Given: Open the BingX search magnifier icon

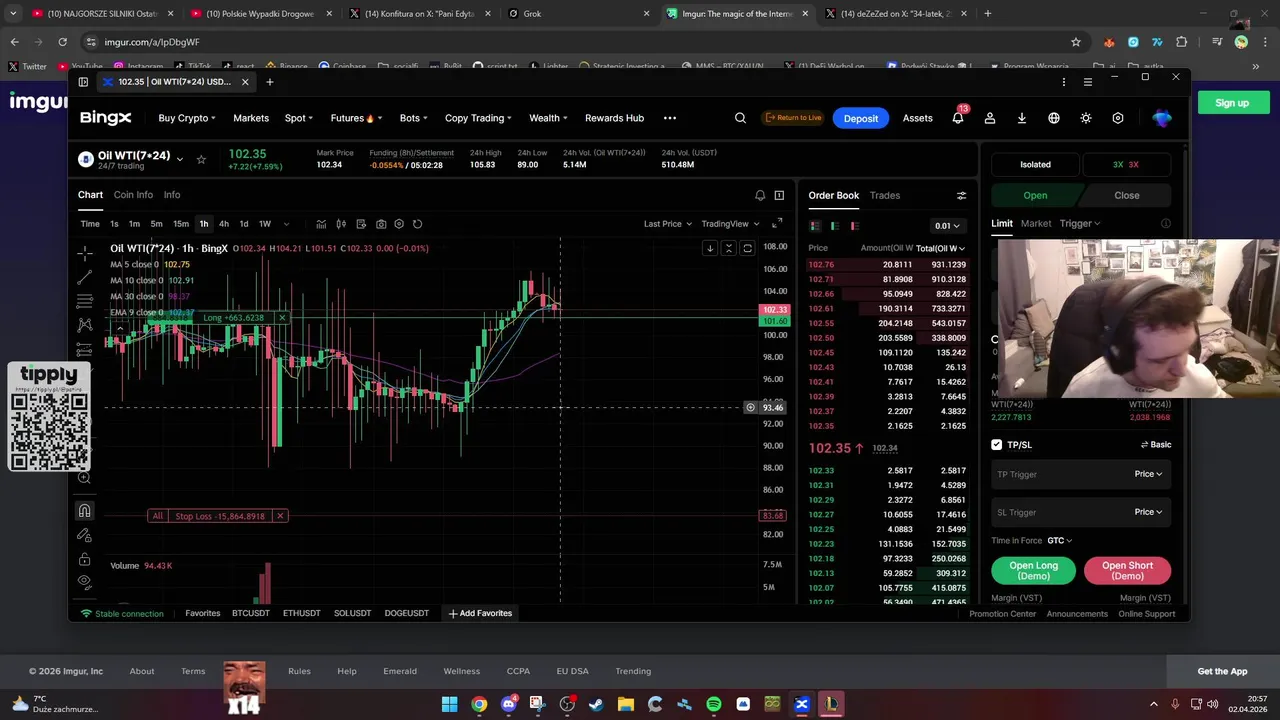Looking at the screenshot, I should click(740, 118).
